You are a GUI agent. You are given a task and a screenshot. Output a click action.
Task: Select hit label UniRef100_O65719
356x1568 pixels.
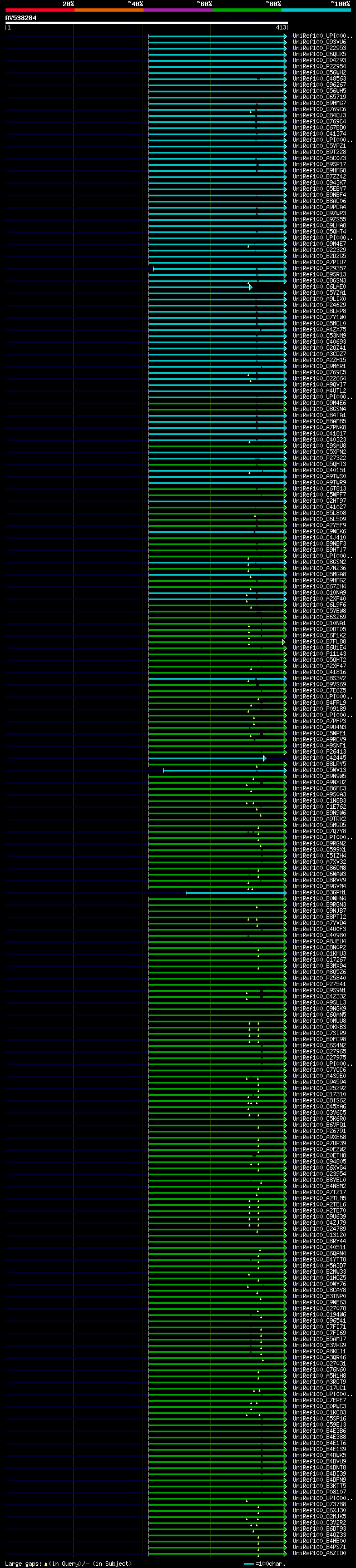pyautogui.click(x=319, y=97)
